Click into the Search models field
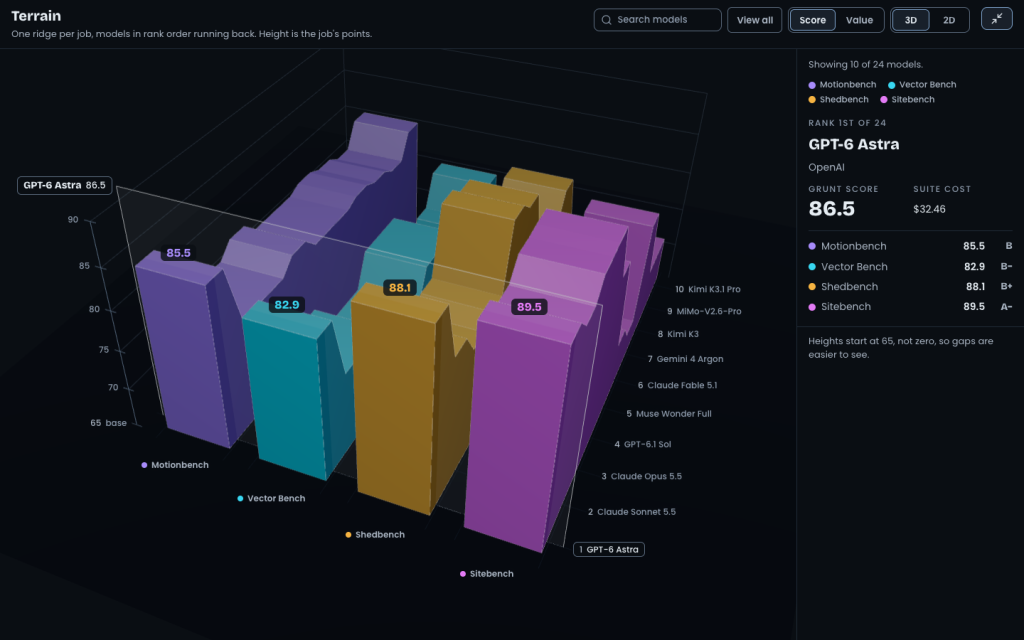Viewport: 1024px width, 640px height. coord(658,20)
